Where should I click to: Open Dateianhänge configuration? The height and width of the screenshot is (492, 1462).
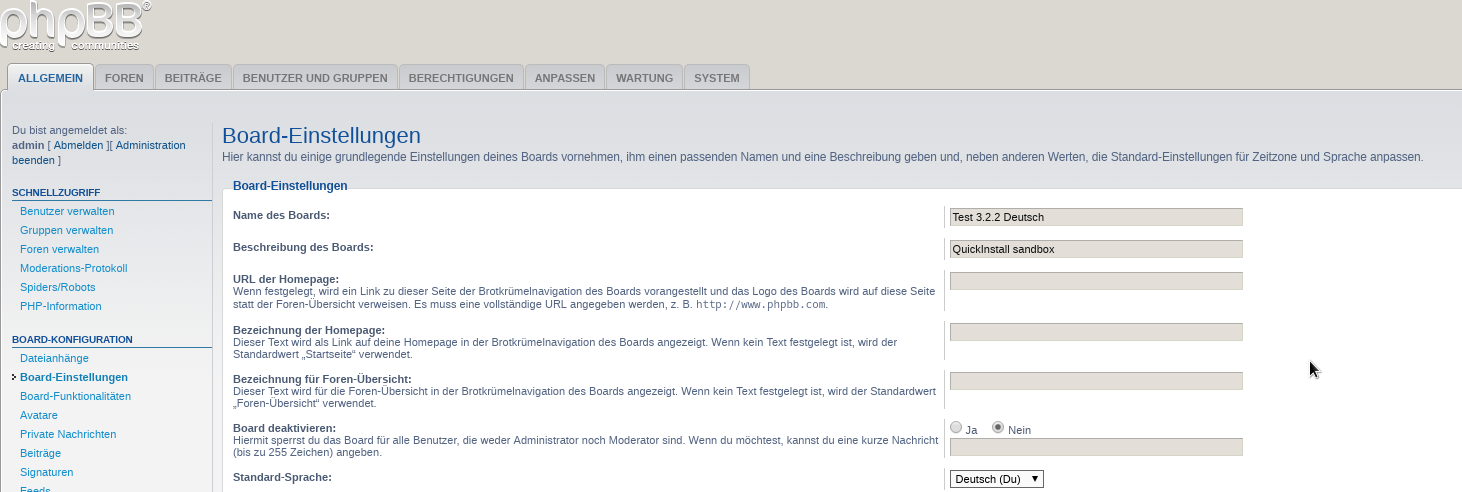[x=54, y=358]
